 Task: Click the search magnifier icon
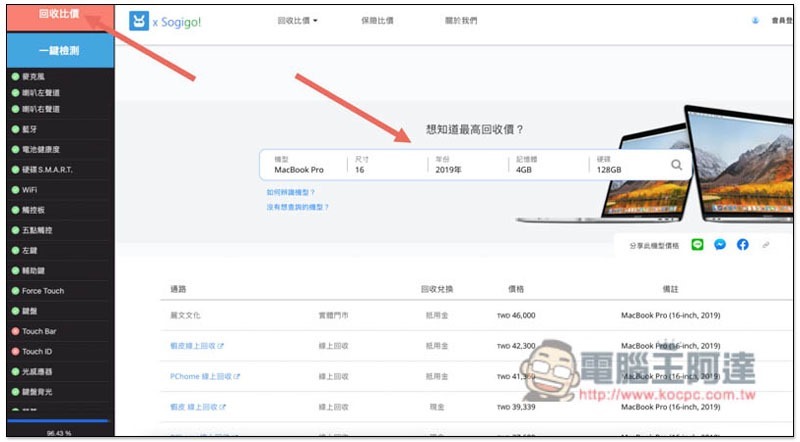[677, 165]
